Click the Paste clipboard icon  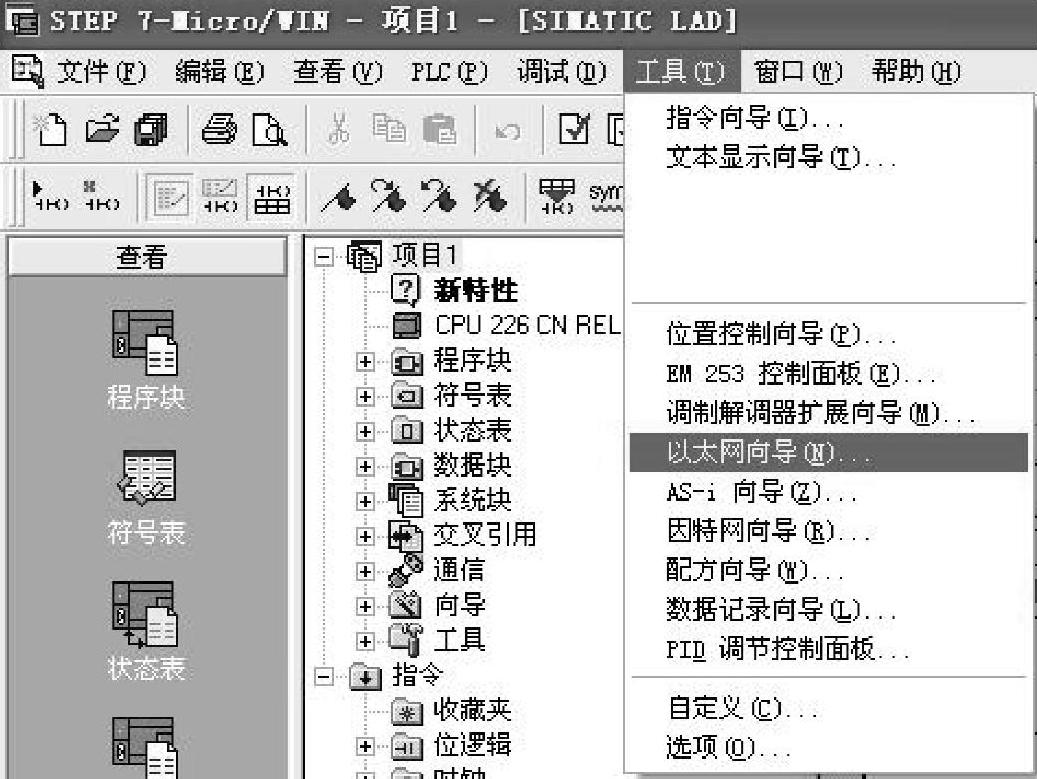point(439,129)
